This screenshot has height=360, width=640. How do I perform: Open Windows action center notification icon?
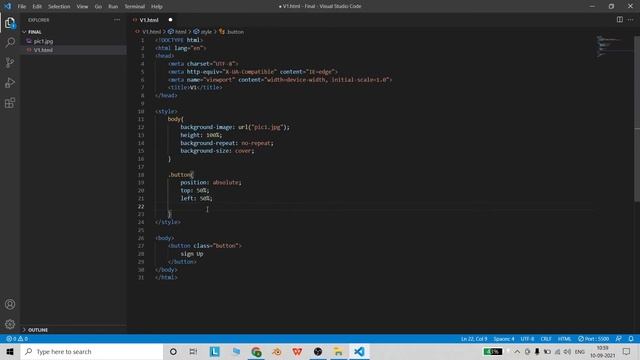(x=627, y=351)
